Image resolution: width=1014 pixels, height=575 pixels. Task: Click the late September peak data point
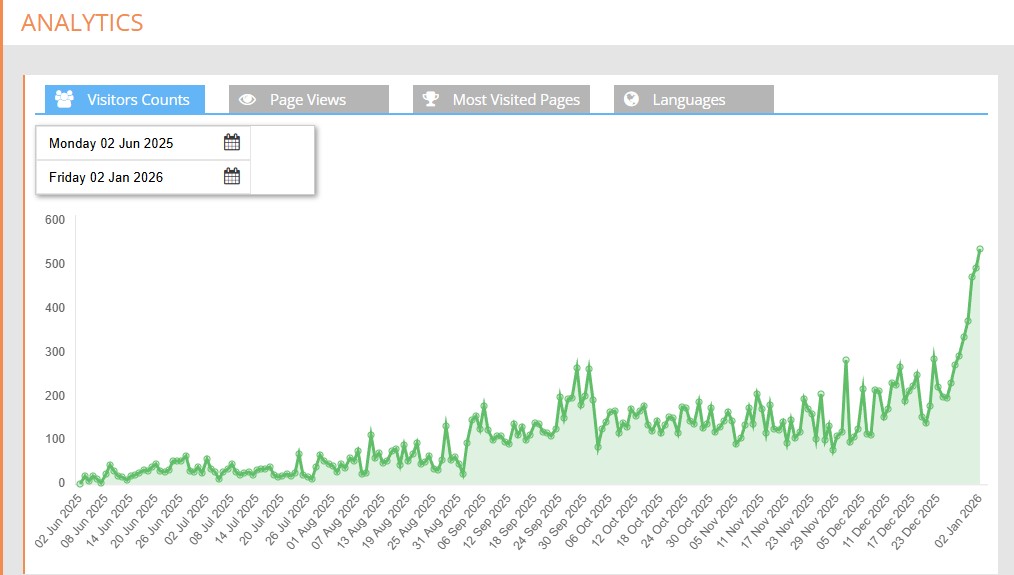pos(577,367)
